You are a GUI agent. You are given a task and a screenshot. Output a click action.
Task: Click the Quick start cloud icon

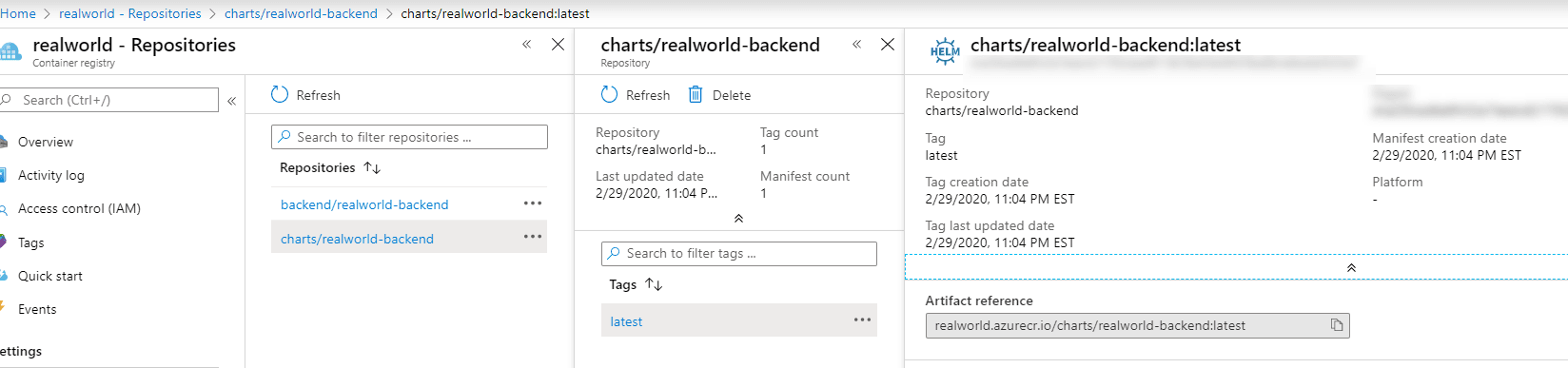tap(4, 276)
